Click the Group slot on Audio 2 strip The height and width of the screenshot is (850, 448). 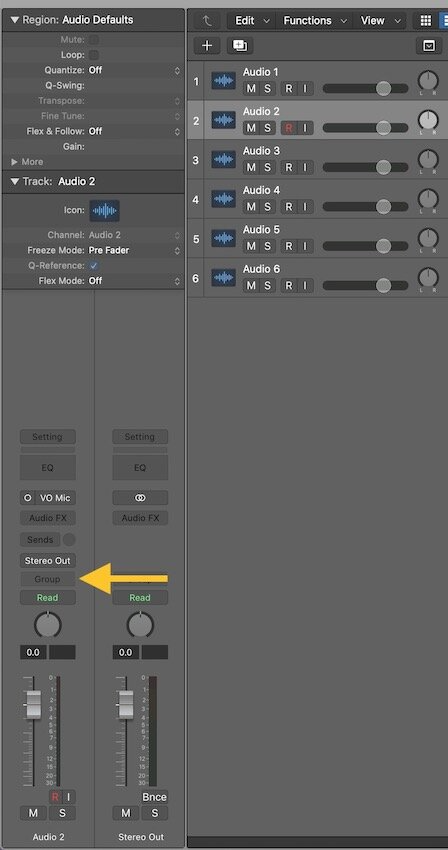pos(48,579)
